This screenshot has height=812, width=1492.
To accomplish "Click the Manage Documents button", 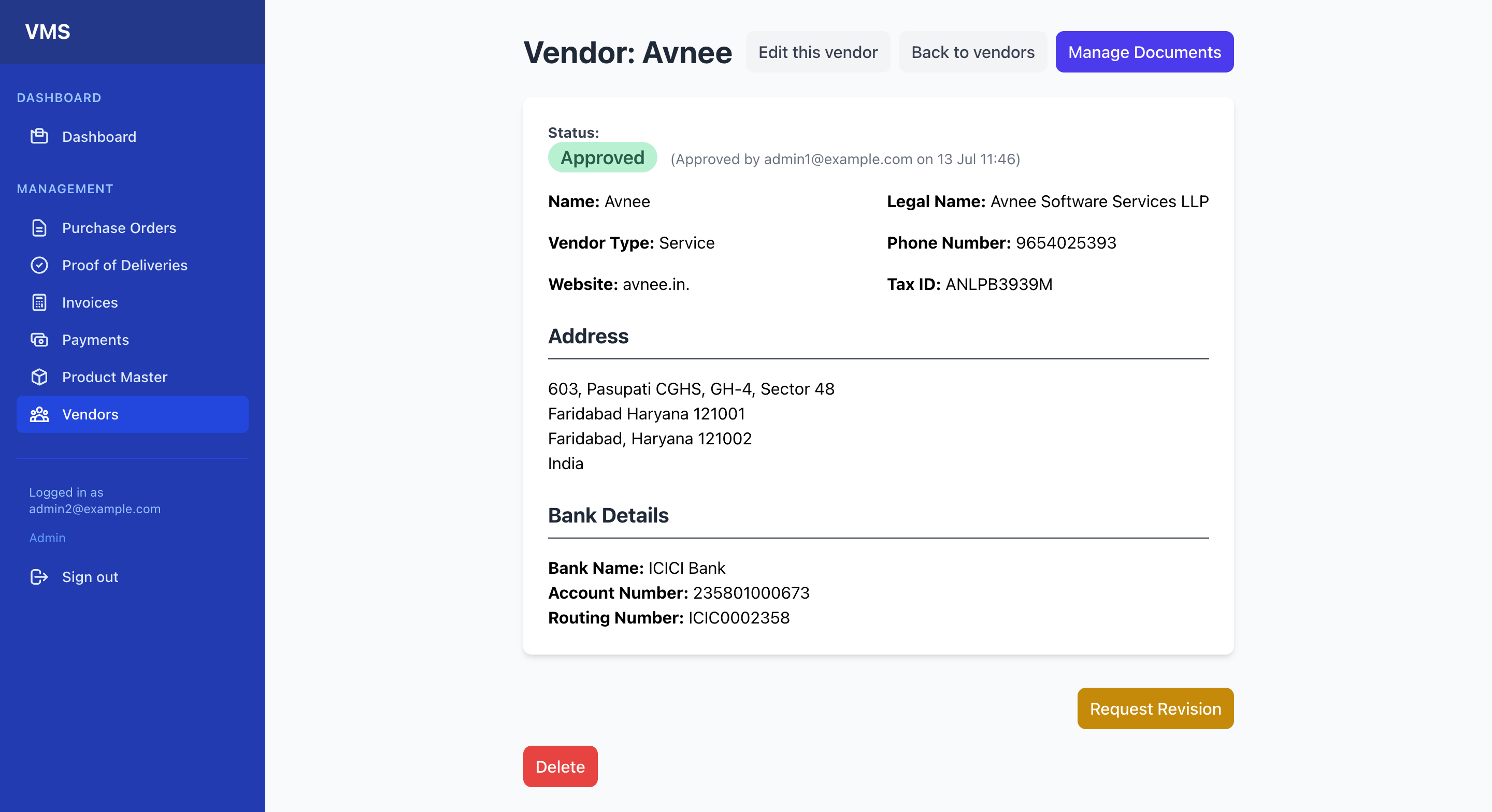I will coord(1144,52).
